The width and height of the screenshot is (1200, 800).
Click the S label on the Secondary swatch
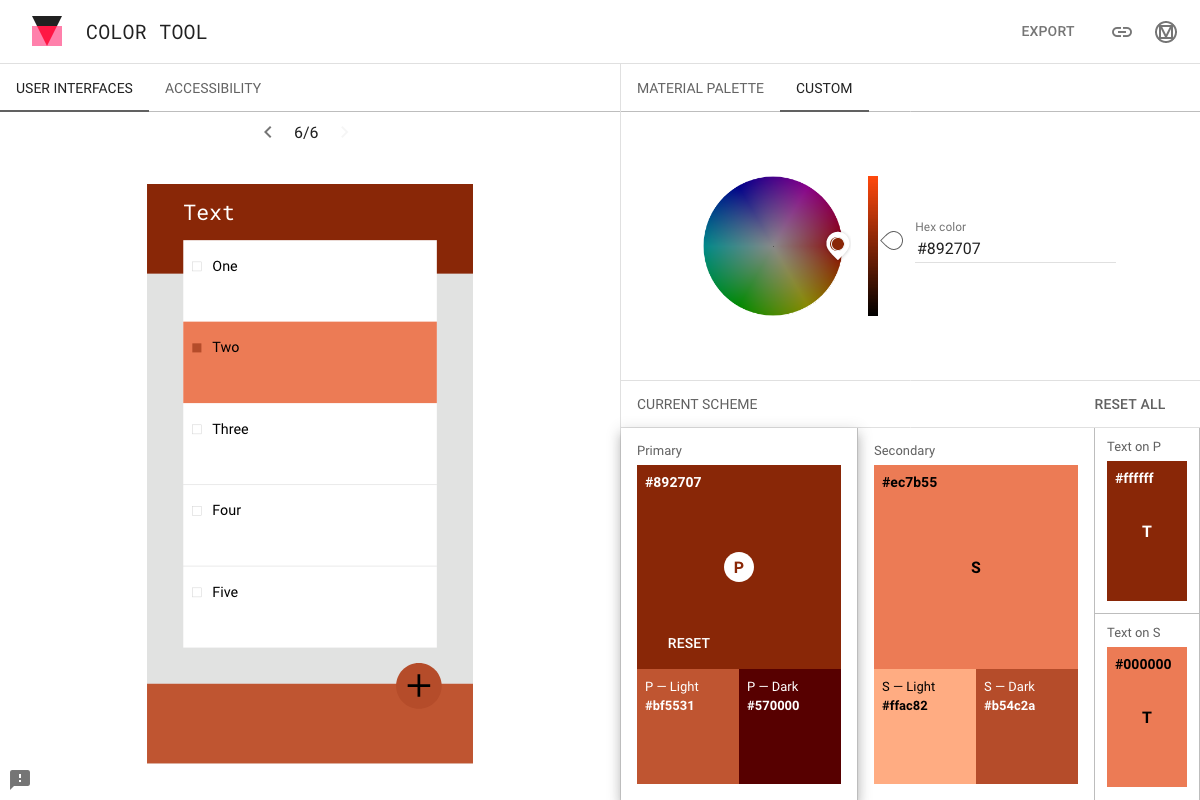click(975, 567)
